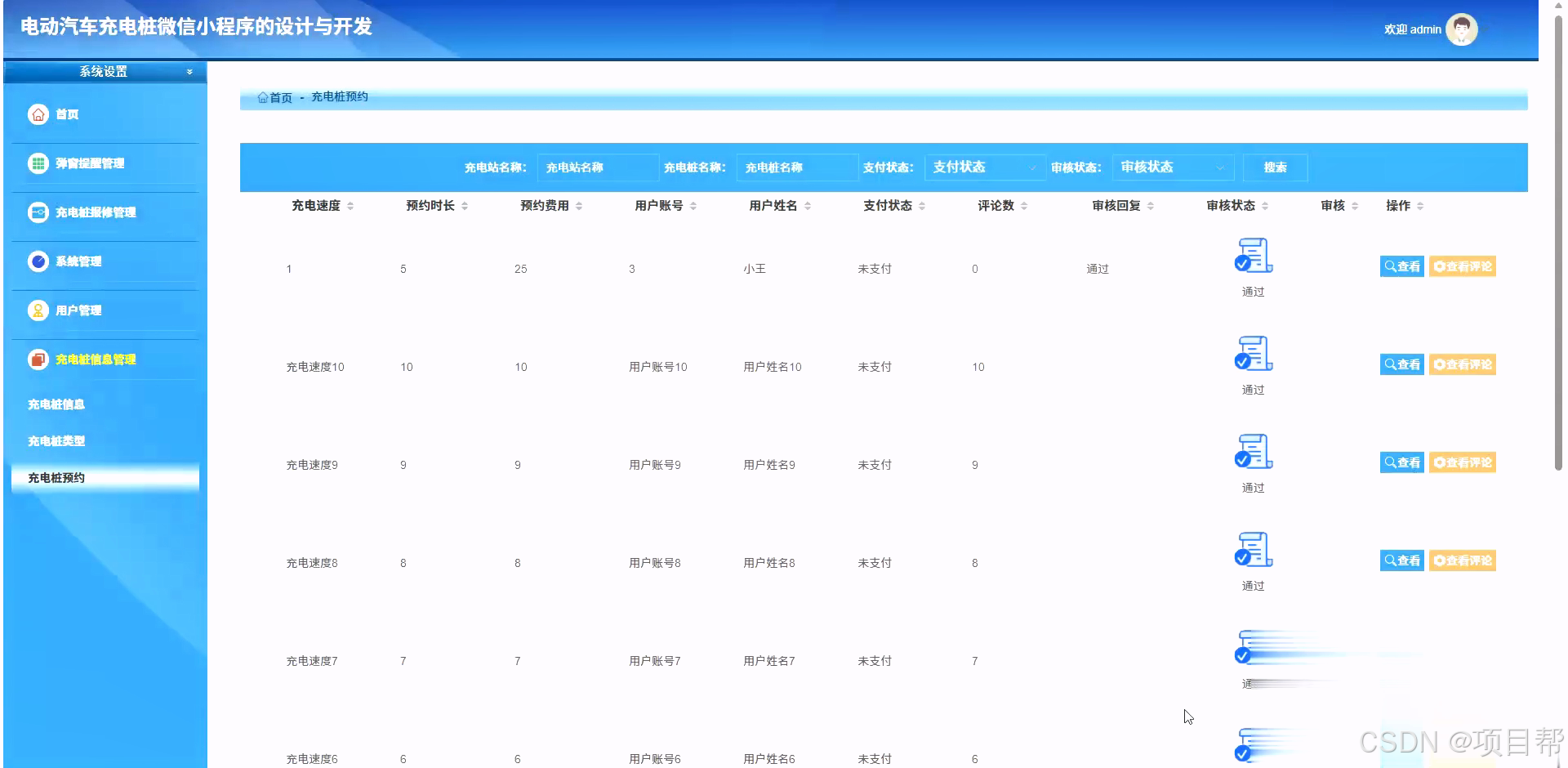
Task: Click the 充电桩信息管理 book icon
Action: pos(38,359)
